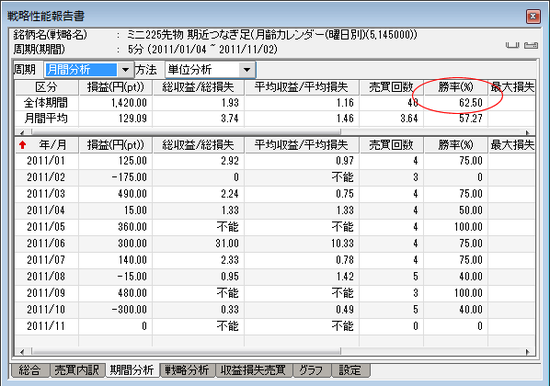Click the icon left of the print icon

[x=512, y=45]
